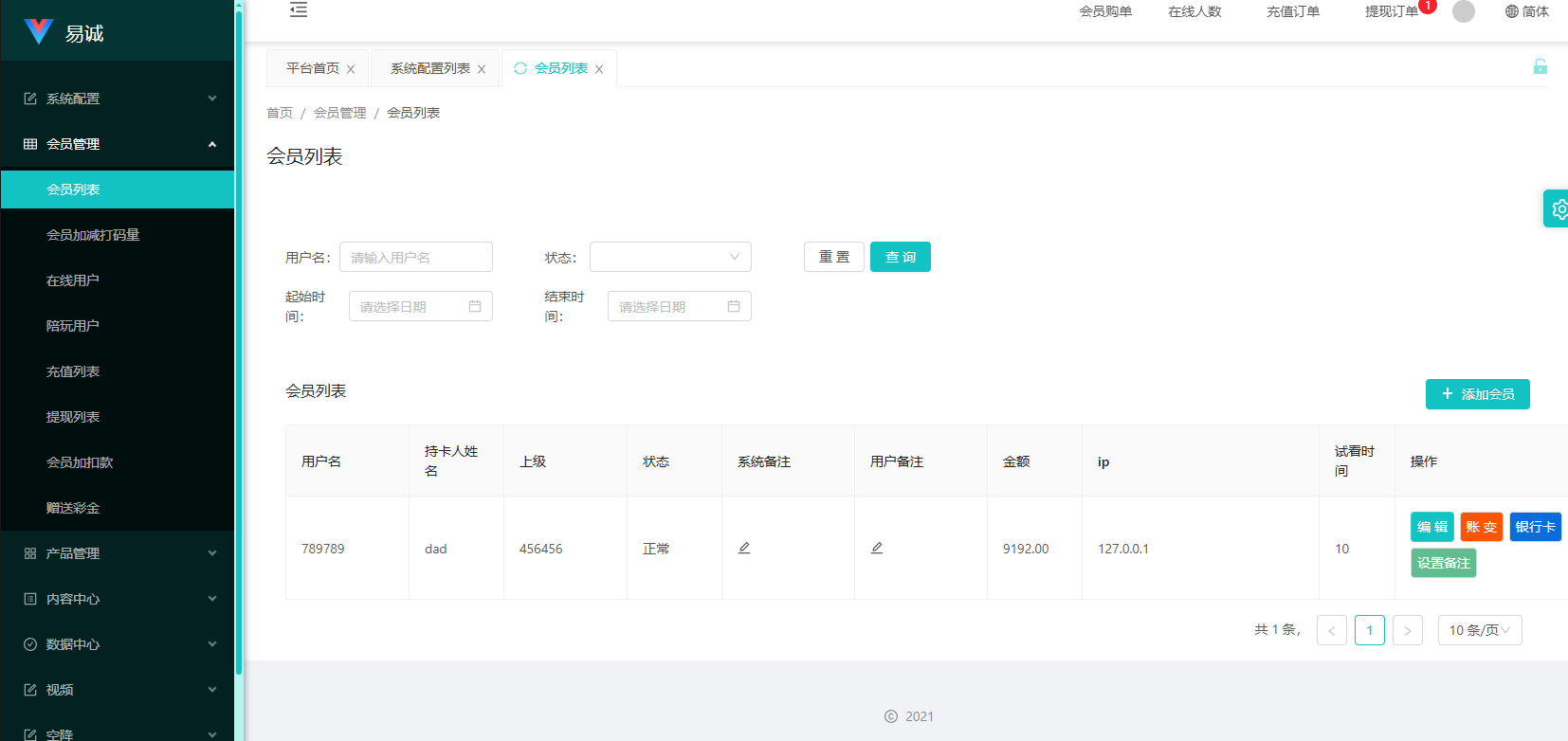Open the 10 条/页 page size dropdown

coord(1479,630)
